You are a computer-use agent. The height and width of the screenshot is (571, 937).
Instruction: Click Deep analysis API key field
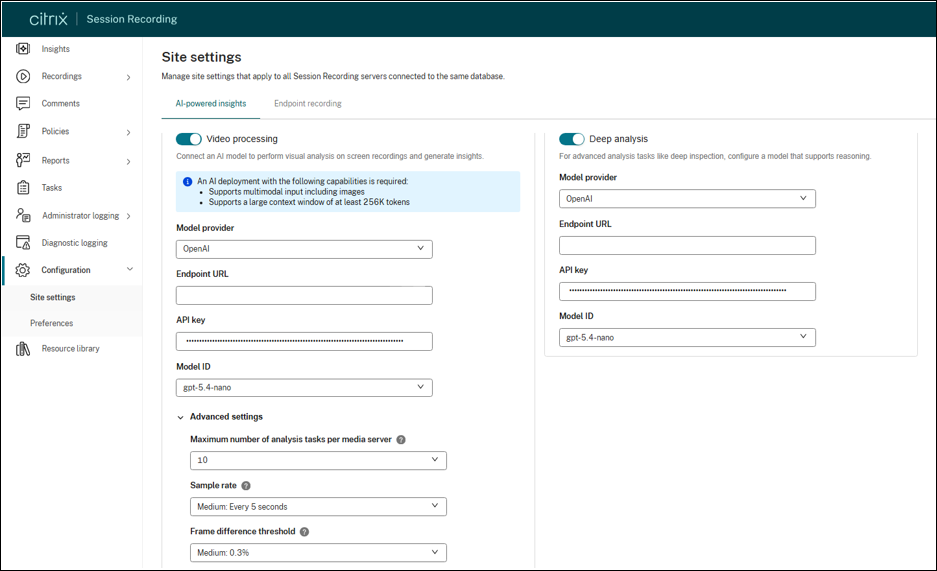[687, 291]
